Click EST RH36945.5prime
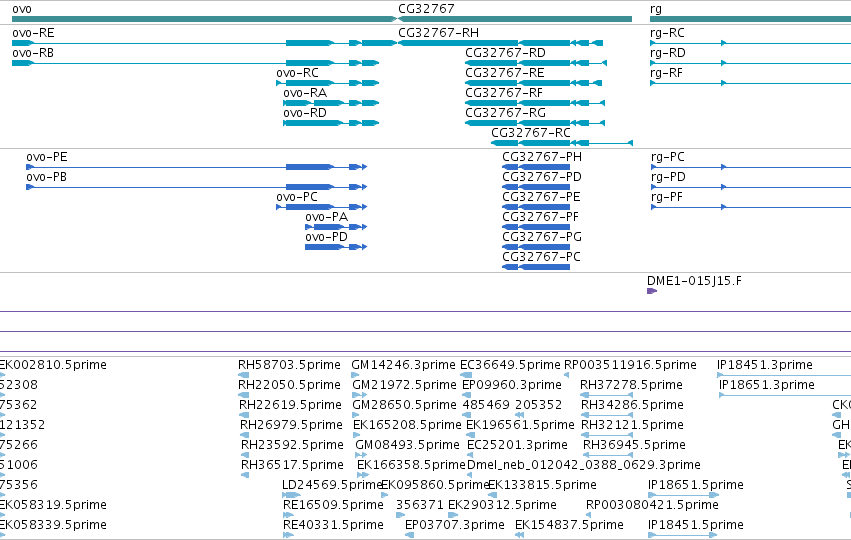851x540 pixels. 634,445
